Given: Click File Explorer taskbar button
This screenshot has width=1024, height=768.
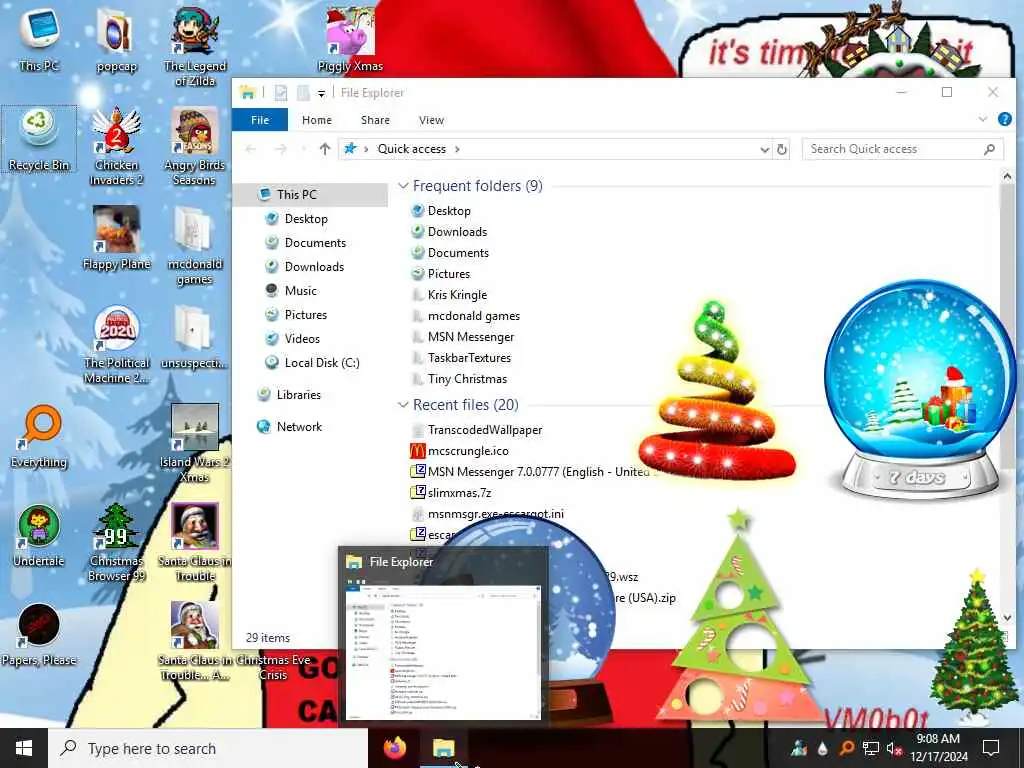Looking at the screenshot, I should pos(444,748).
